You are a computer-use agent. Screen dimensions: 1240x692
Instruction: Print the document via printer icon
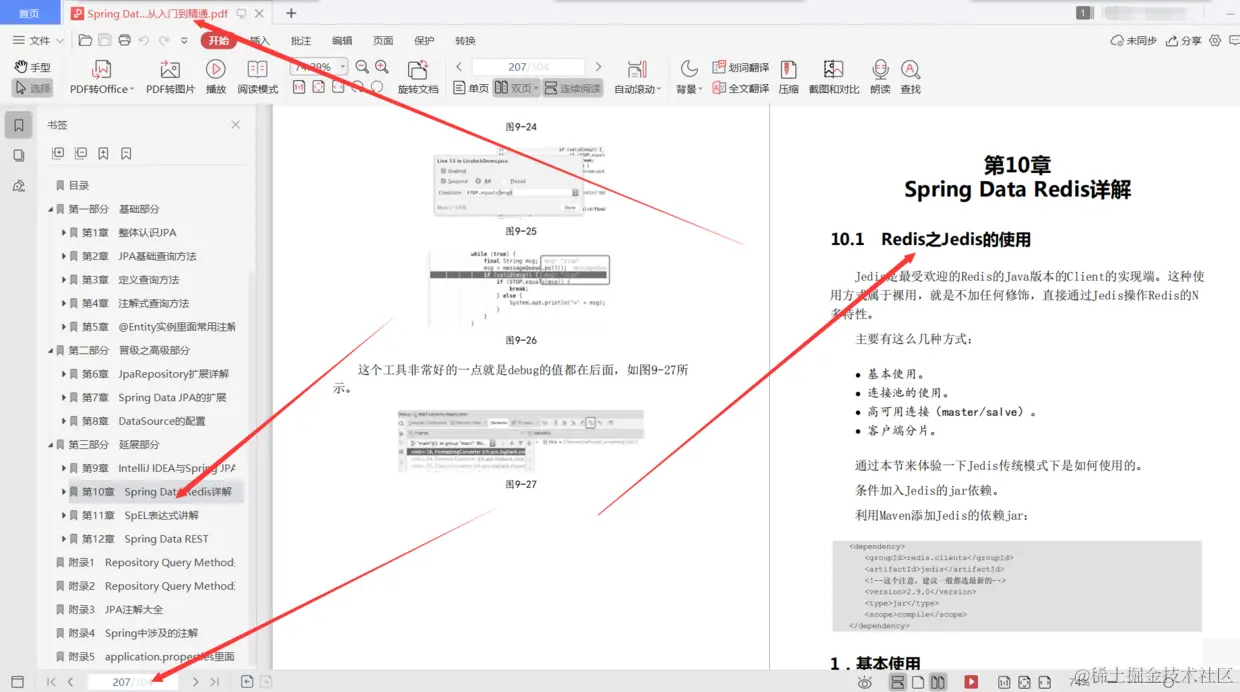click(x=124, y=41)
